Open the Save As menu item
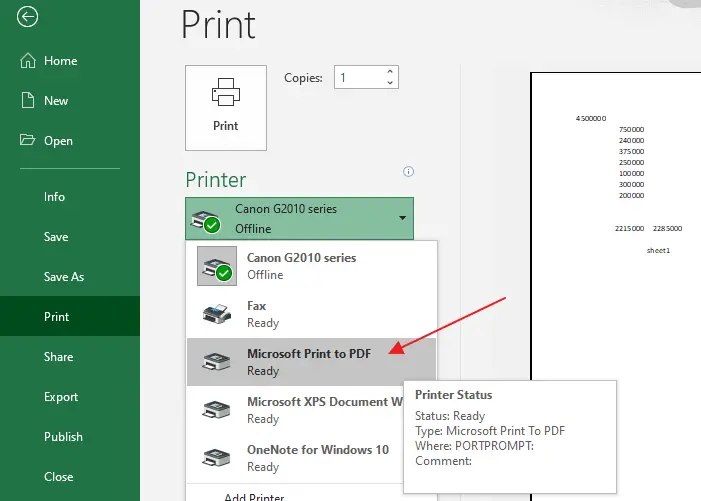This screenshot has width=701, height=501. [x=64, y=277]
